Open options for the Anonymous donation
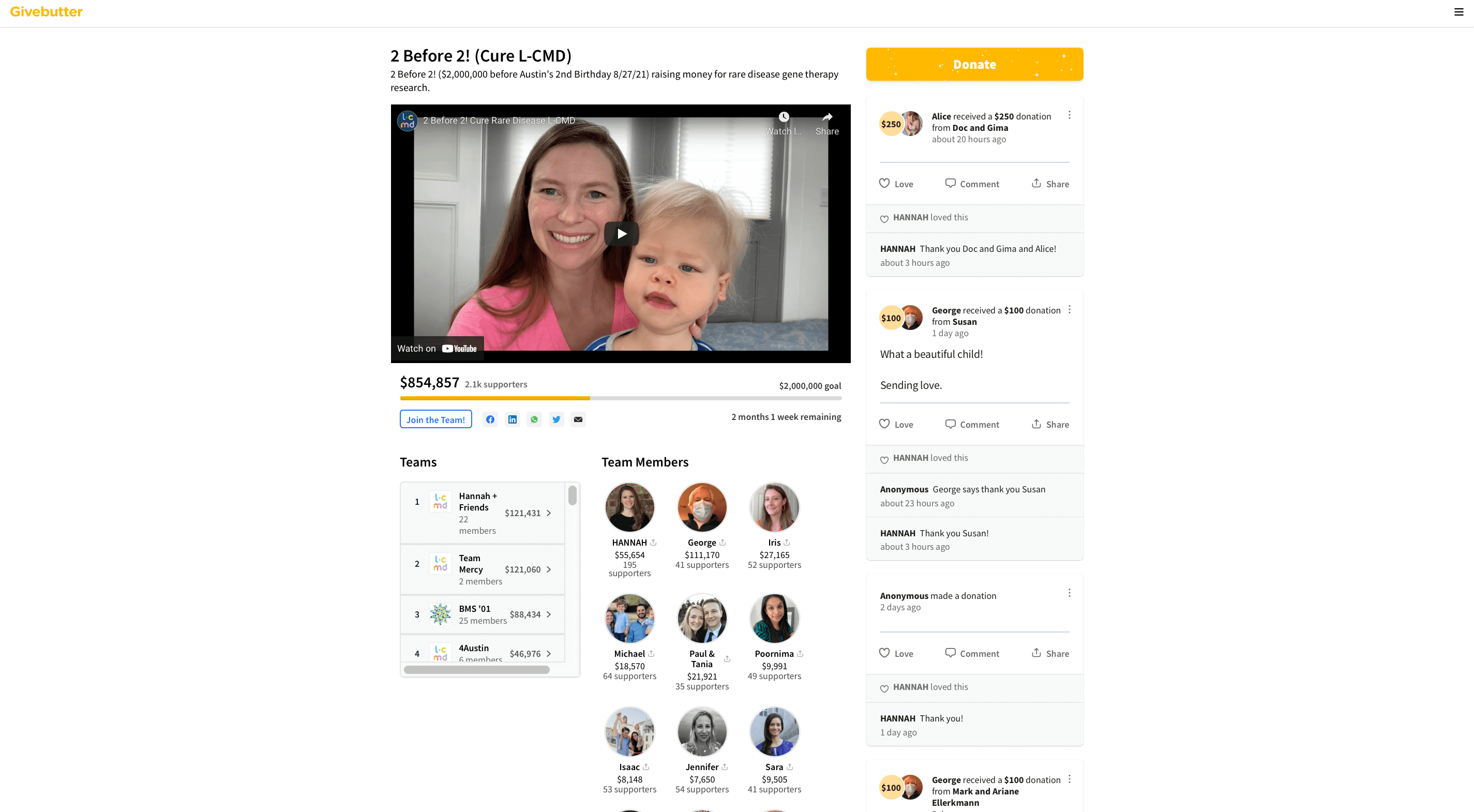The height and width of the screenshot is (812, 1474). click(1069, 592)
